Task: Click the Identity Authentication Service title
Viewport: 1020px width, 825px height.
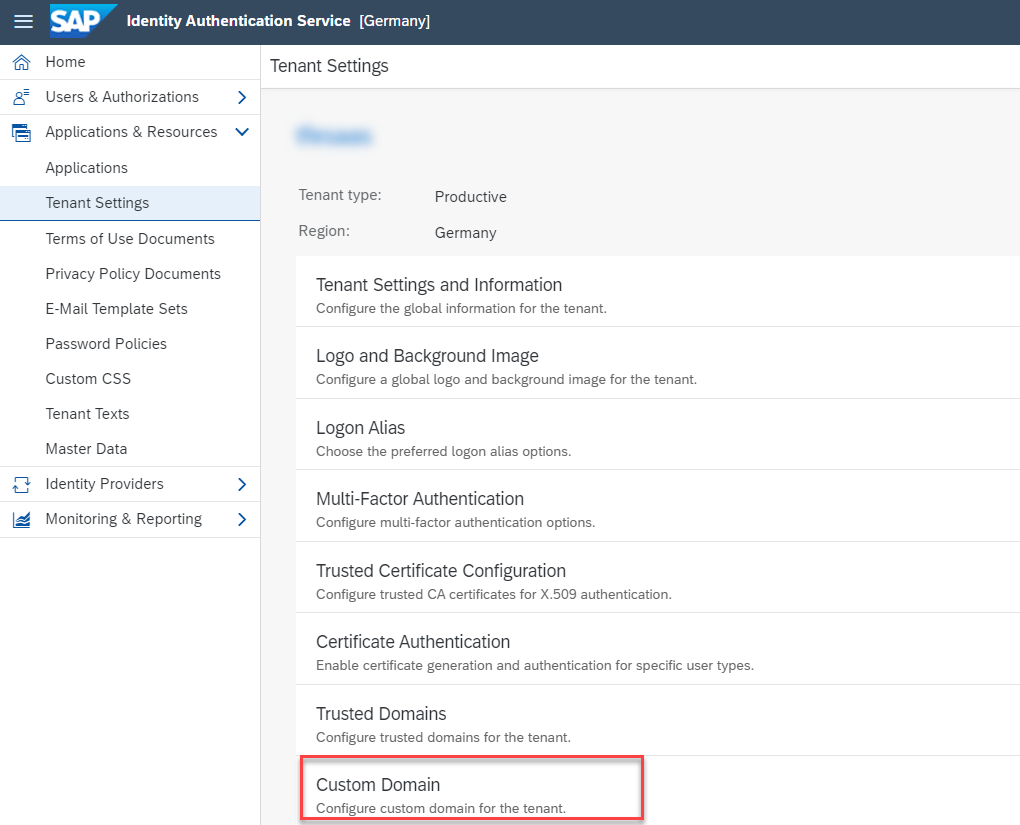Action: (x=238, y=21)
